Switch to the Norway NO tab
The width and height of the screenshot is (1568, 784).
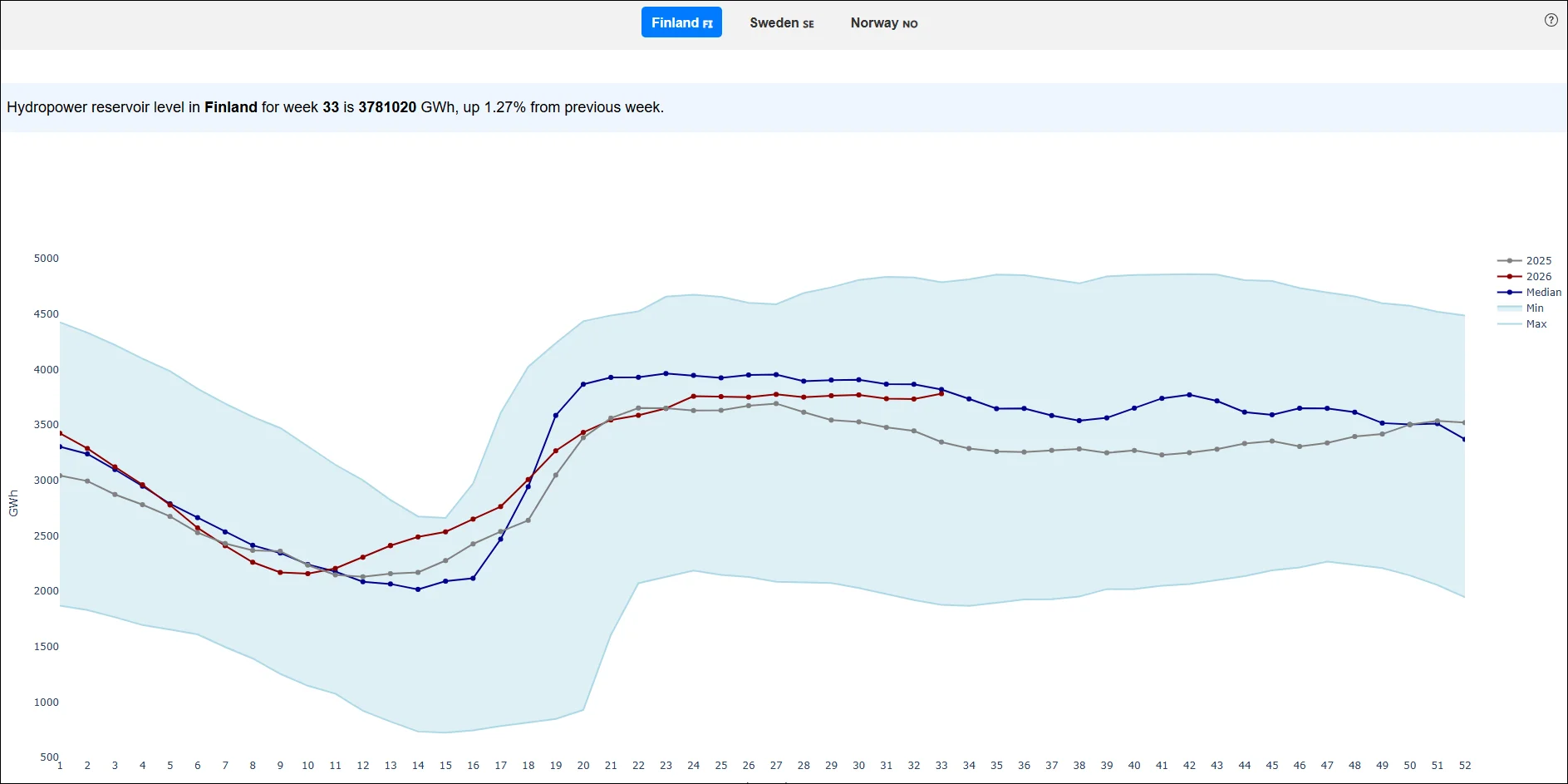884,22
